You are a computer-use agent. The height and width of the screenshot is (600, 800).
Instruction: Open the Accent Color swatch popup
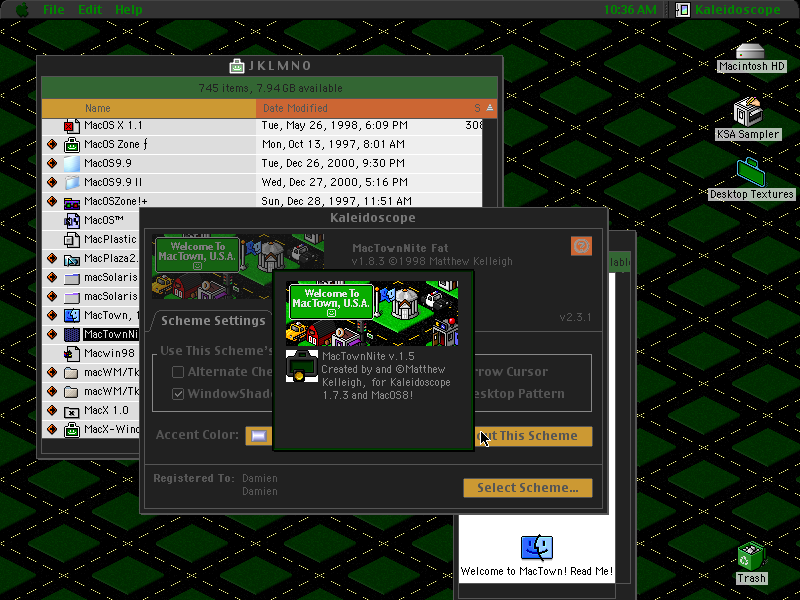[x=259, y=436]
